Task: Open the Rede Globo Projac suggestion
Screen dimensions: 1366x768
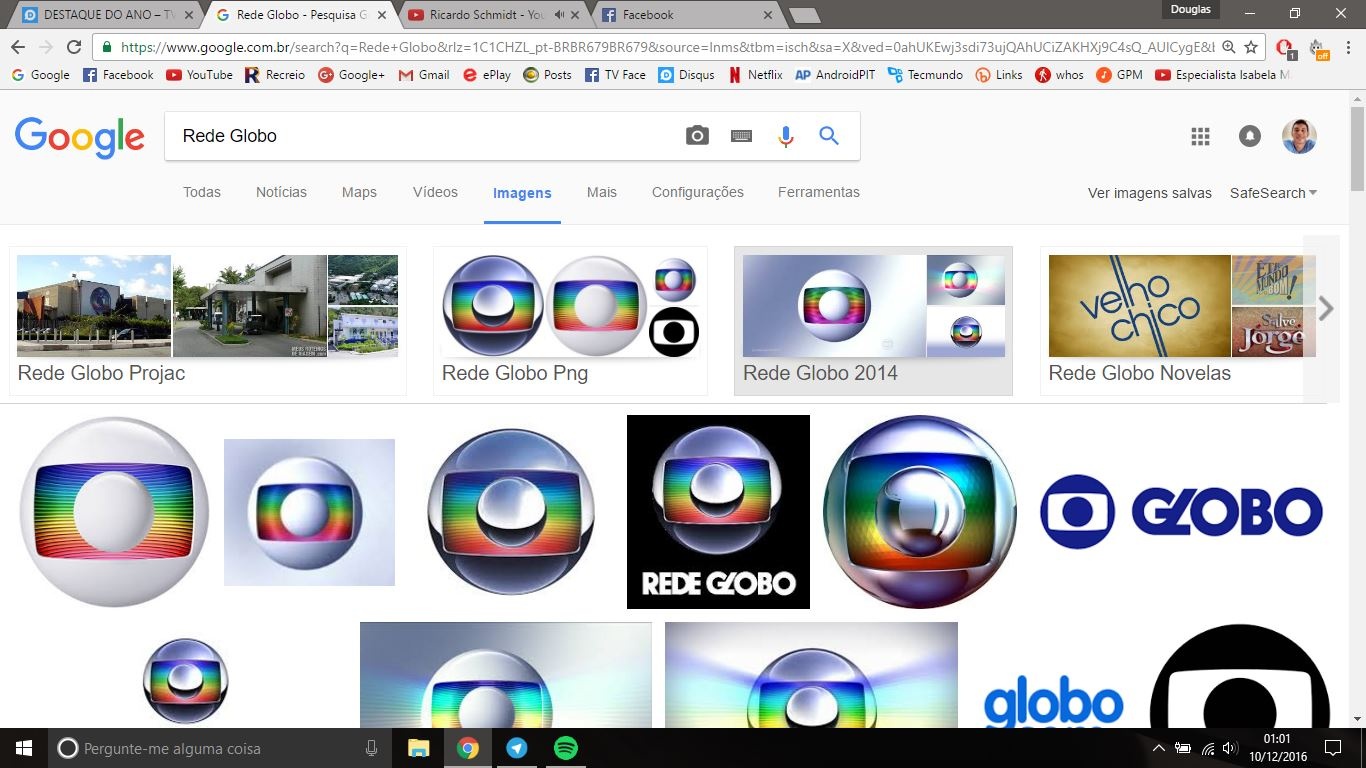Action: click(208, 321)
